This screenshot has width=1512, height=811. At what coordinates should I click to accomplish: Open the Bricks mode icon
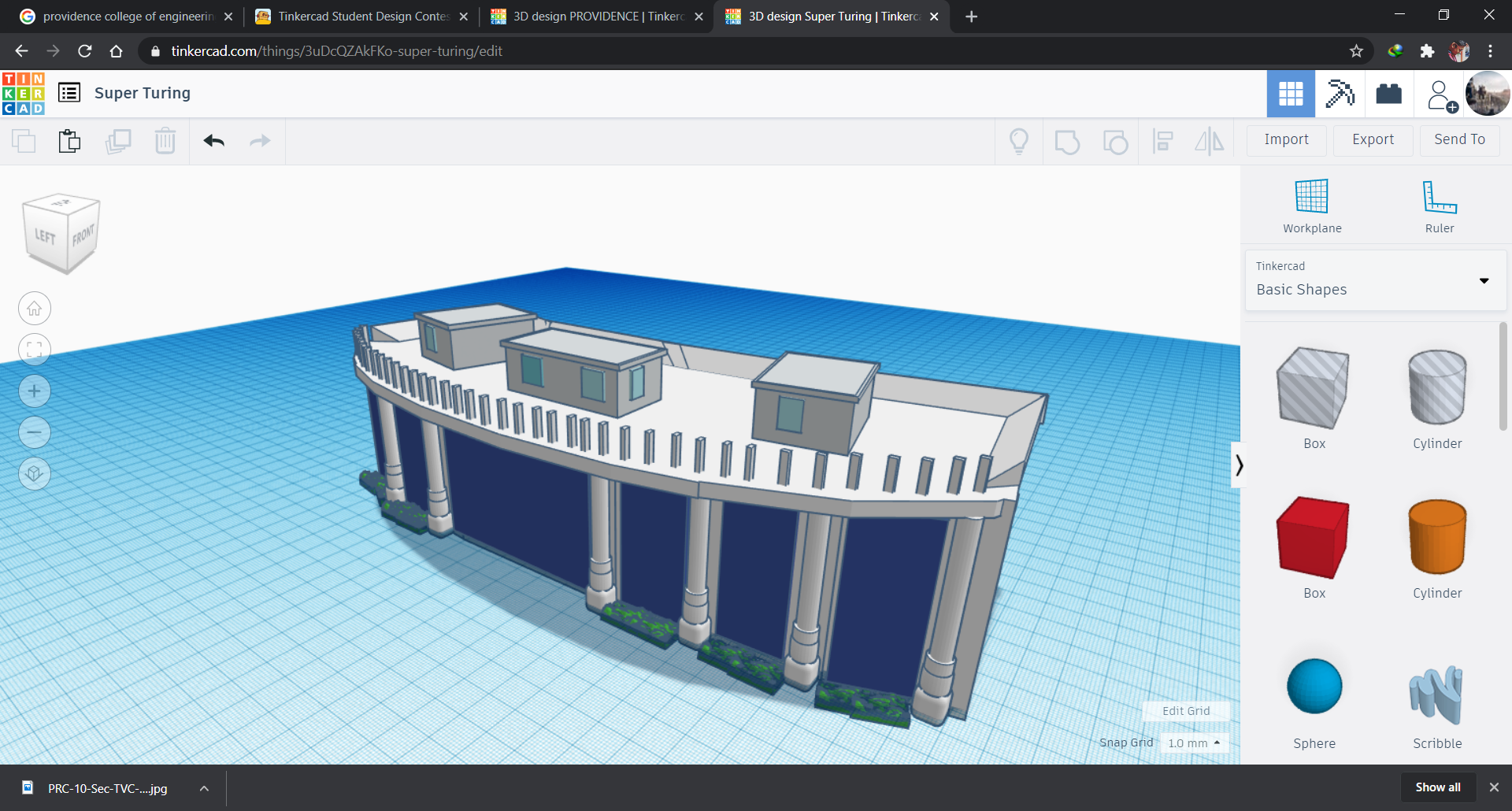tap(1388, 94)
